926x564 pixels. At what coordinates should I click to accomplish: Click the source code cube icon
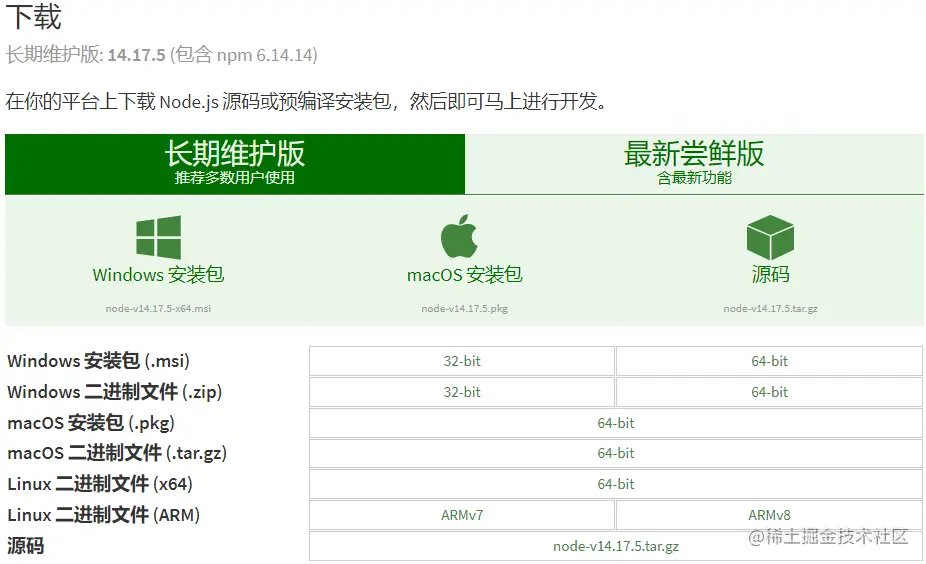(x=770, y=237)
